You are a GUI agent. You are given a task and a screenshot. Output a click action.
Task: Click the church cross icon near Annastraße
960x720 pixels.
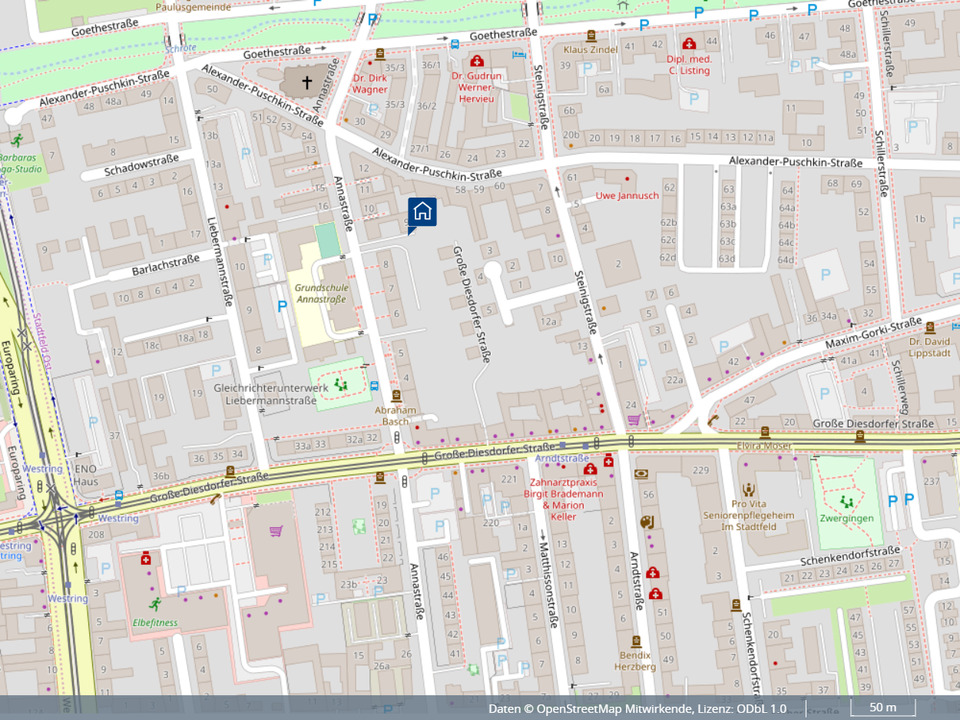click(x=305, y=80)
